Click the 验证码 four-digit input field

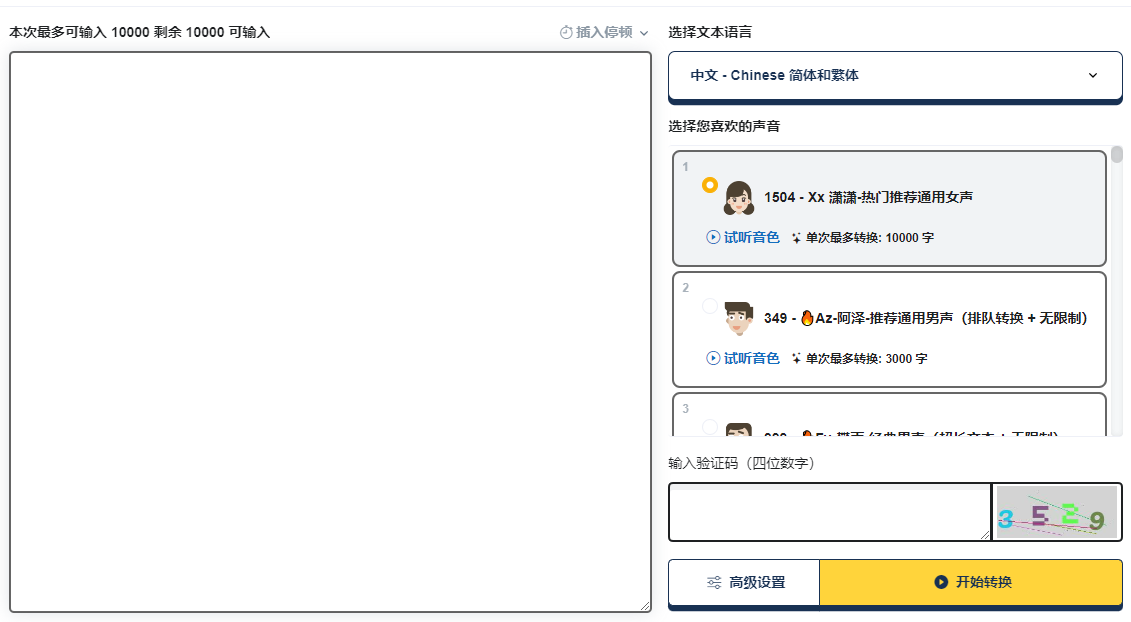tap(828, 511)
